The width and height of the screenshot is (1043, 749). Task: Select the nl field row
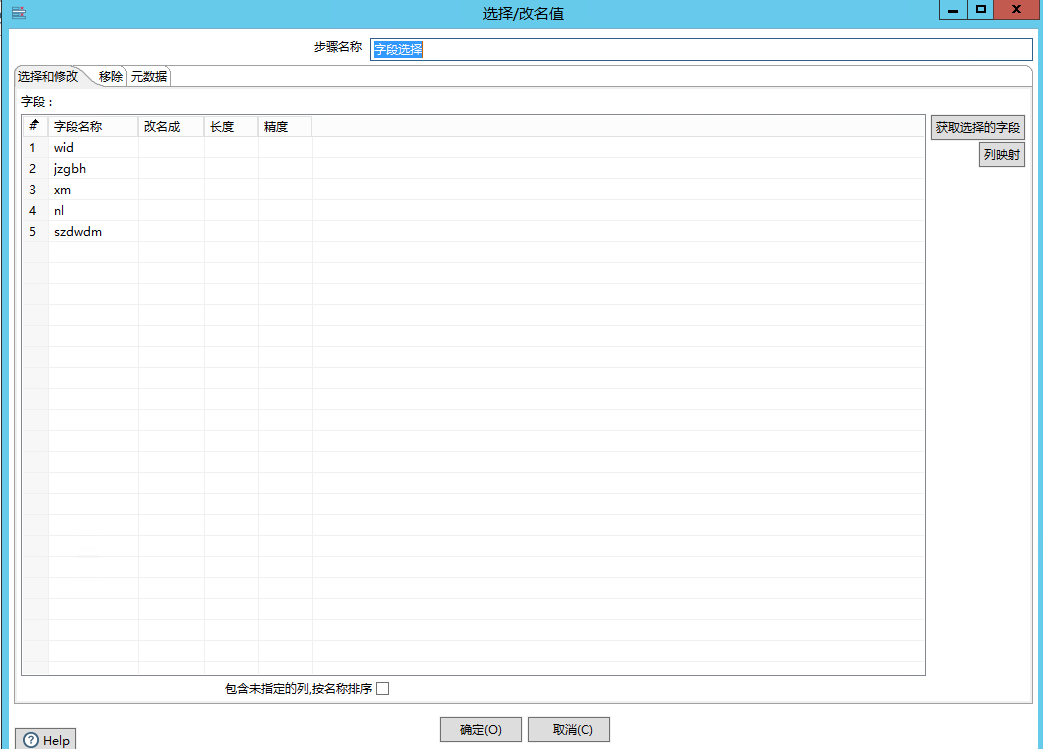473,210
